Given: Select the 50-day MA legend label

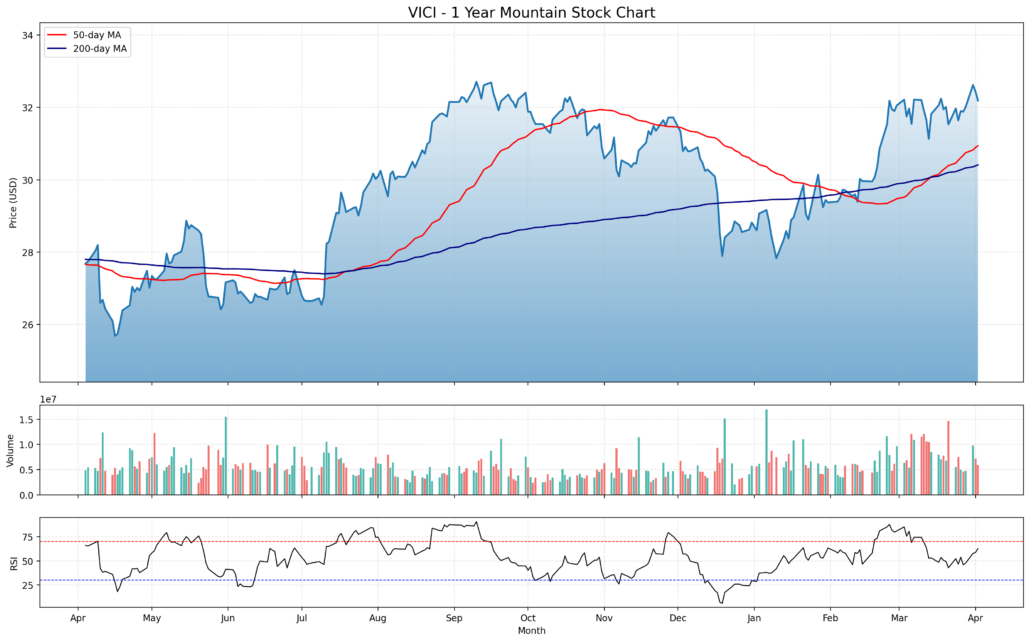Looking at the screenshot, I should tap(97, 35).
